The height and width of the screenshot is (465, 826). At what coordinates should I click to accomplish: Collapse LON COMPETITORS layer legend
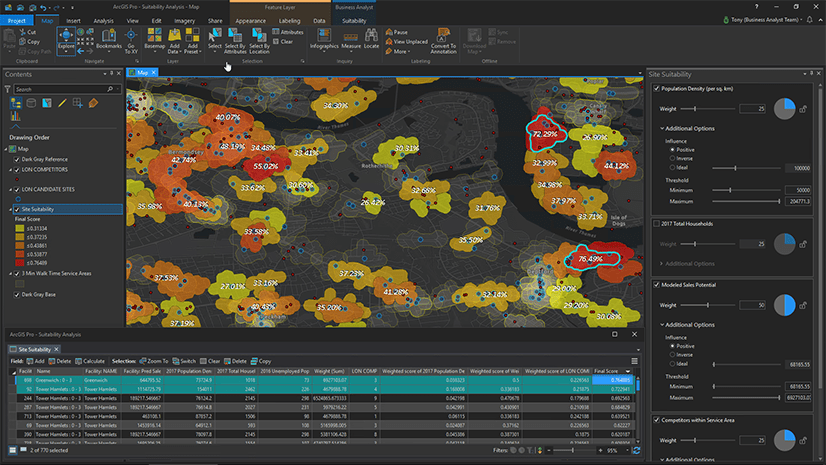click(10, 170)
